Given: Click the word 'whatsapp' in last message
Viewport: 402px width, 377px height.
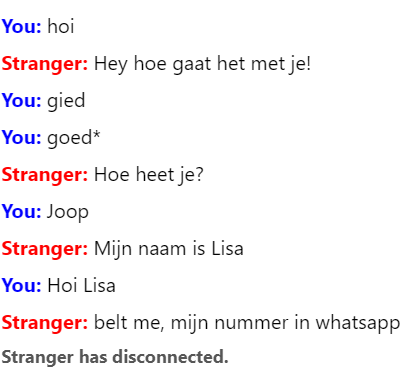Looking at the screenshot, I should (x=358, y=323).
